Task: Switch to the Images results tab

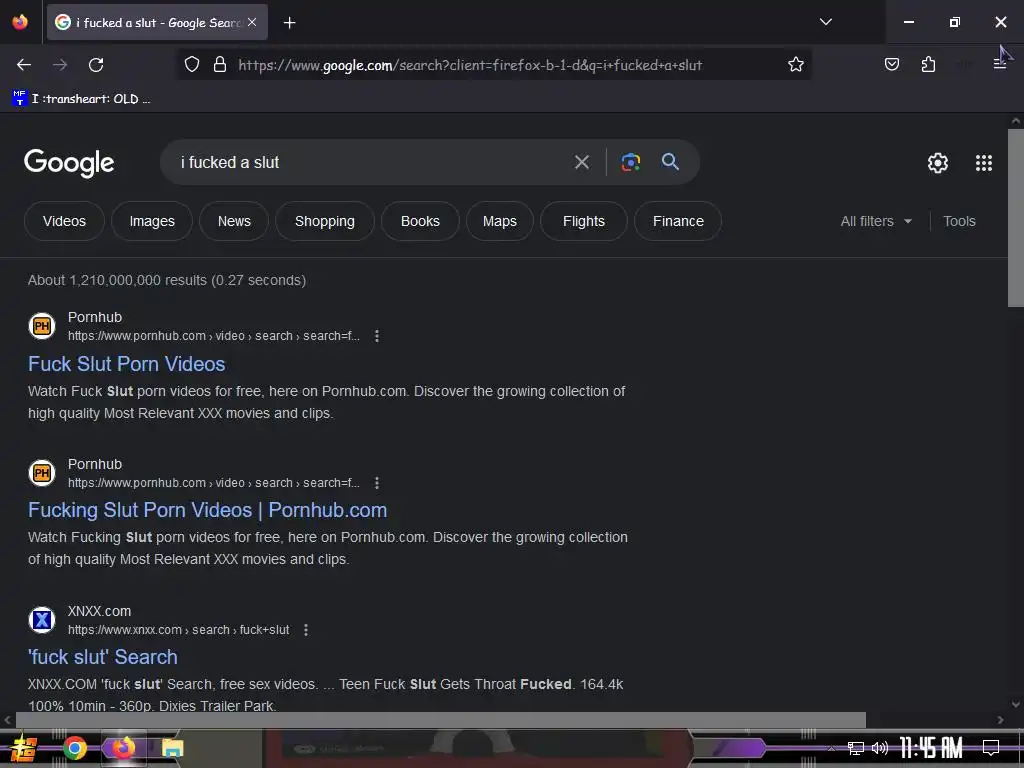Action: [x=152, y=221]
